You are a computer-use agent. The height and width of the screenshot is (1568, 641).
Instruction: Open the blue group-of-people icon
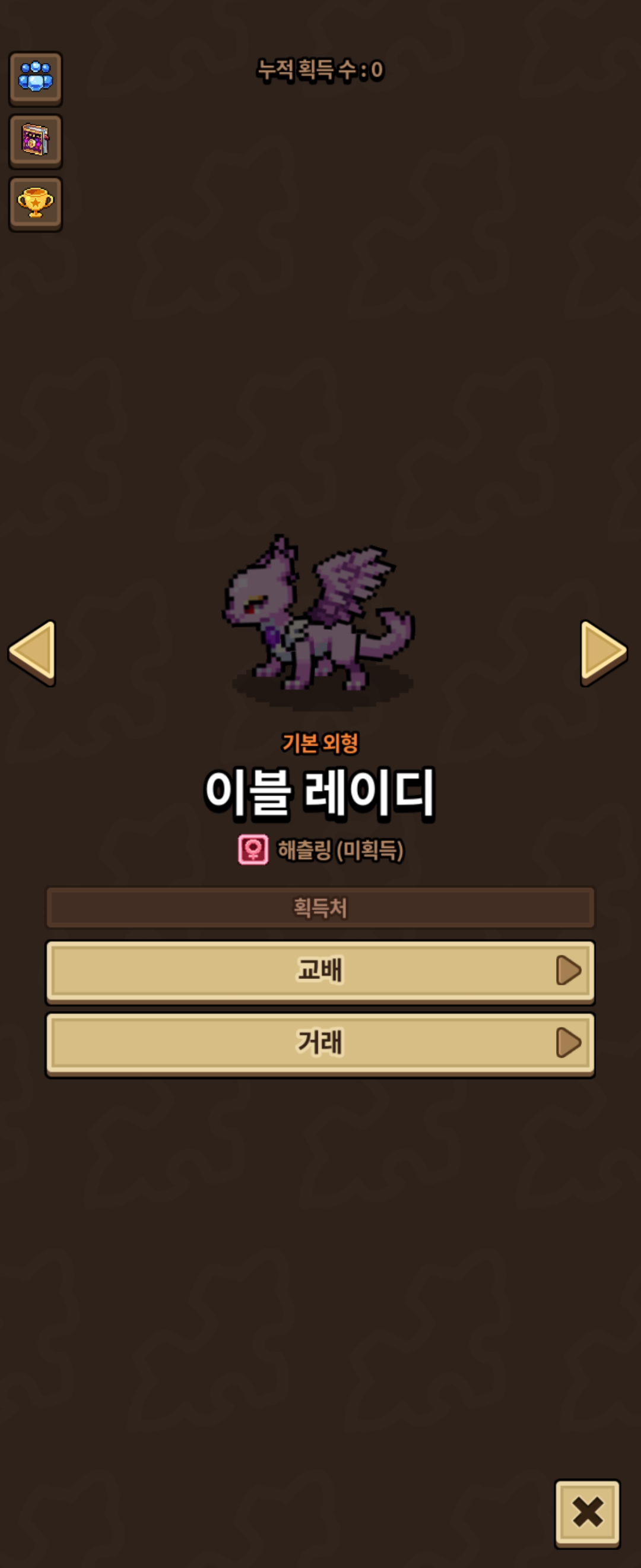point(35,78)
